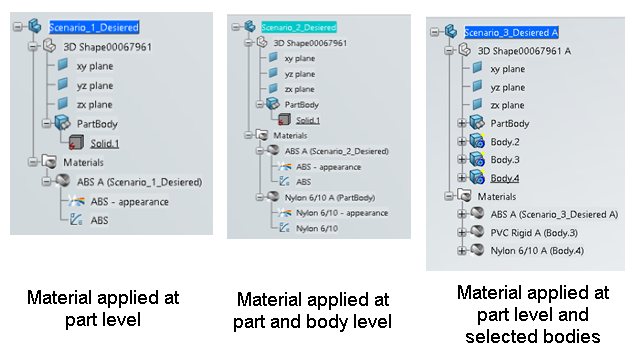Click the 3D Shape00067961 A representation icon
Image resolution: width=640 pixels, height=360 pixels.
464,51
